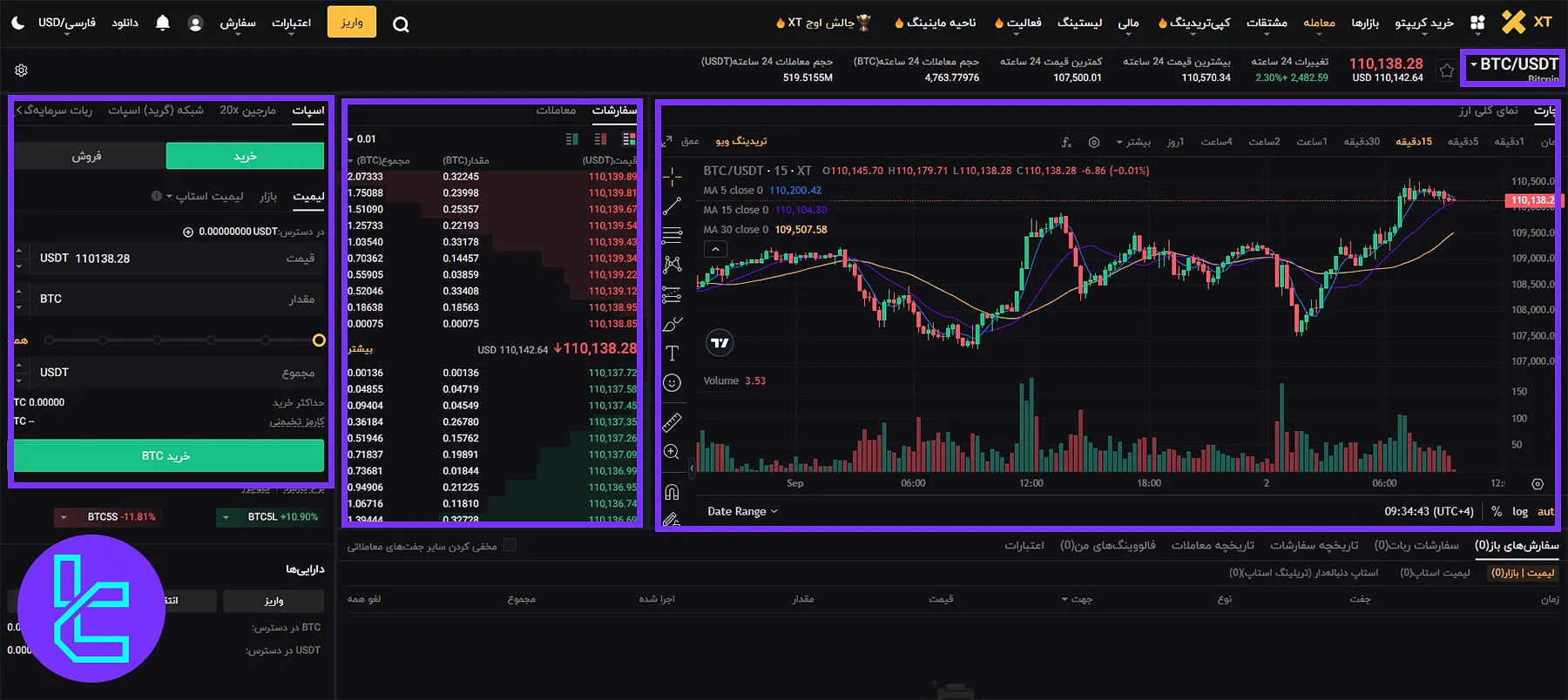Click the order amount percentage slider handle
This screenshot has width=1568, height=700.
pos(319,340)
